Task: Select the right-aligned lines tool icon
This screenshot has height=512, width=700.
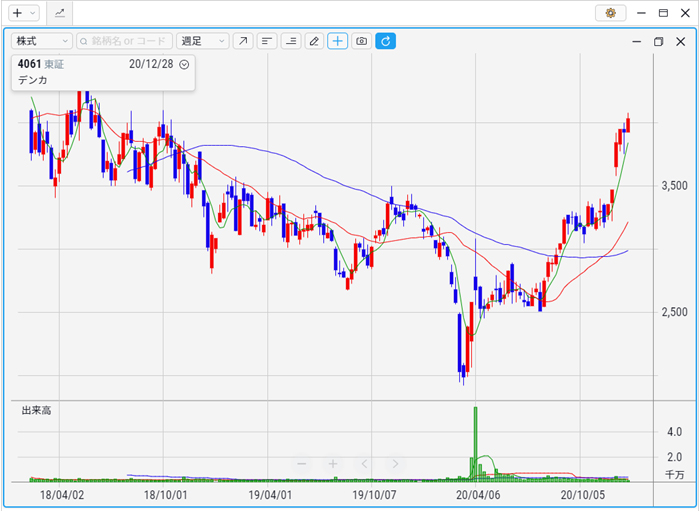Action: (x=291, y=41)
